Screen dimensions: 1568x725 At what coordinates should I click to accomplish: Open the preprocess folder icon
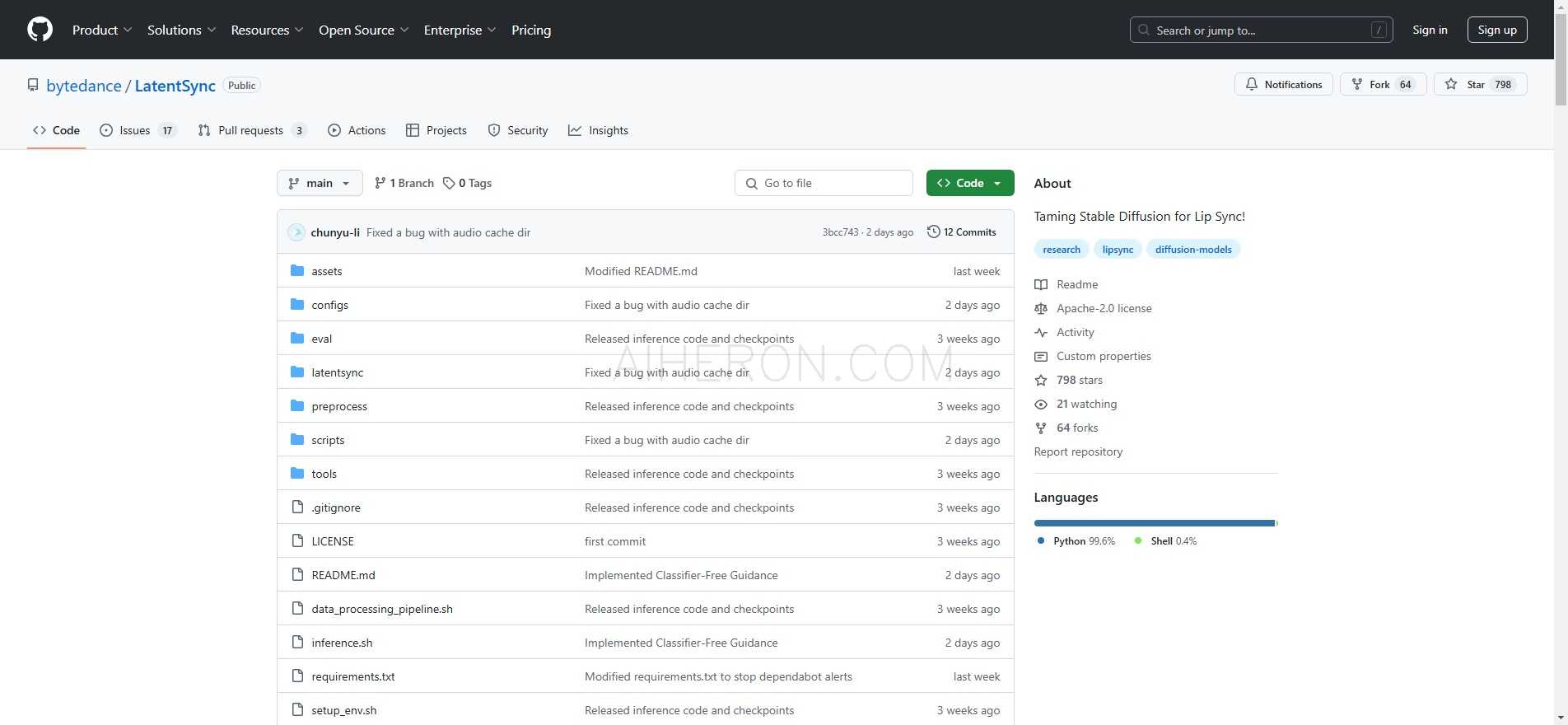click(x=297, y=405)
